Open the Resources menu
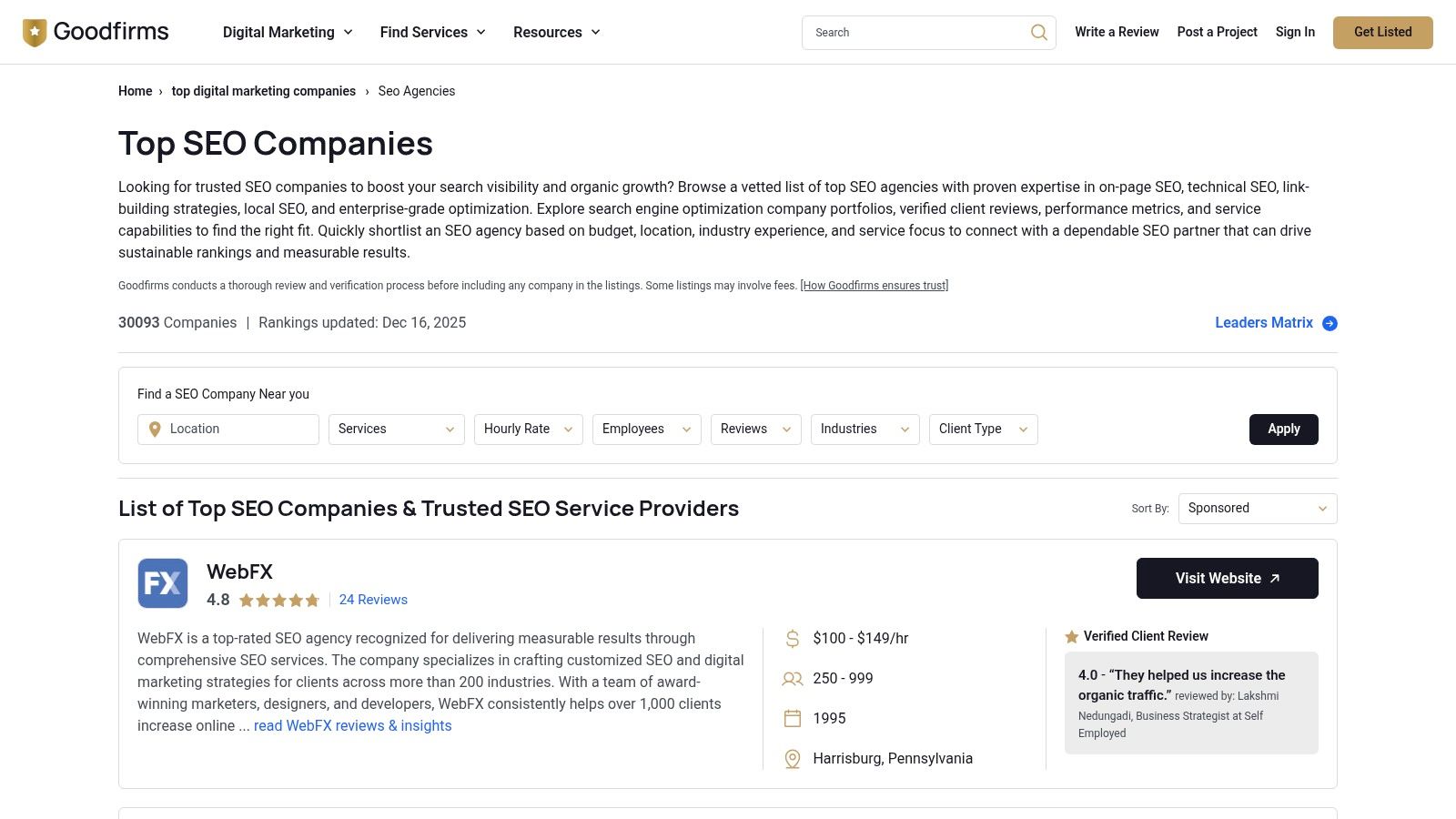The image size is (1456, 819). pyautogui.click(x=557, y=33)
